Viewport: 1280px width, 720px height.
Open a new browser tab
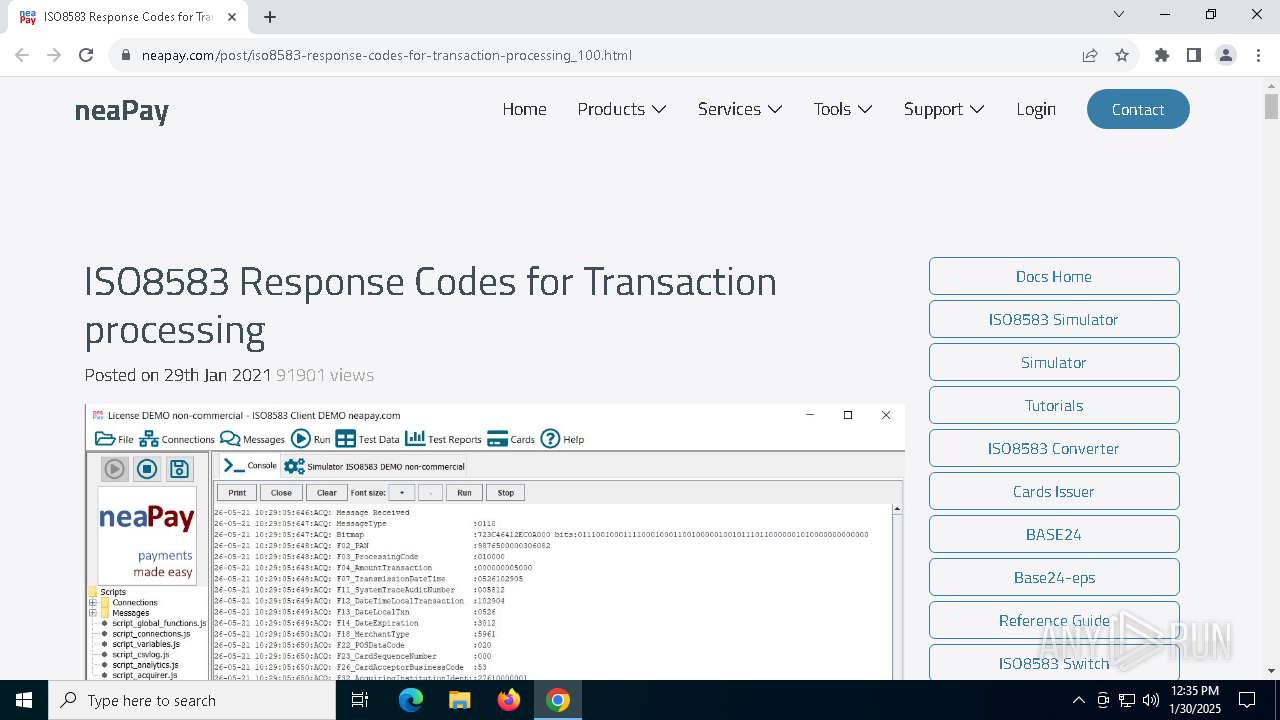click(270, 16)
